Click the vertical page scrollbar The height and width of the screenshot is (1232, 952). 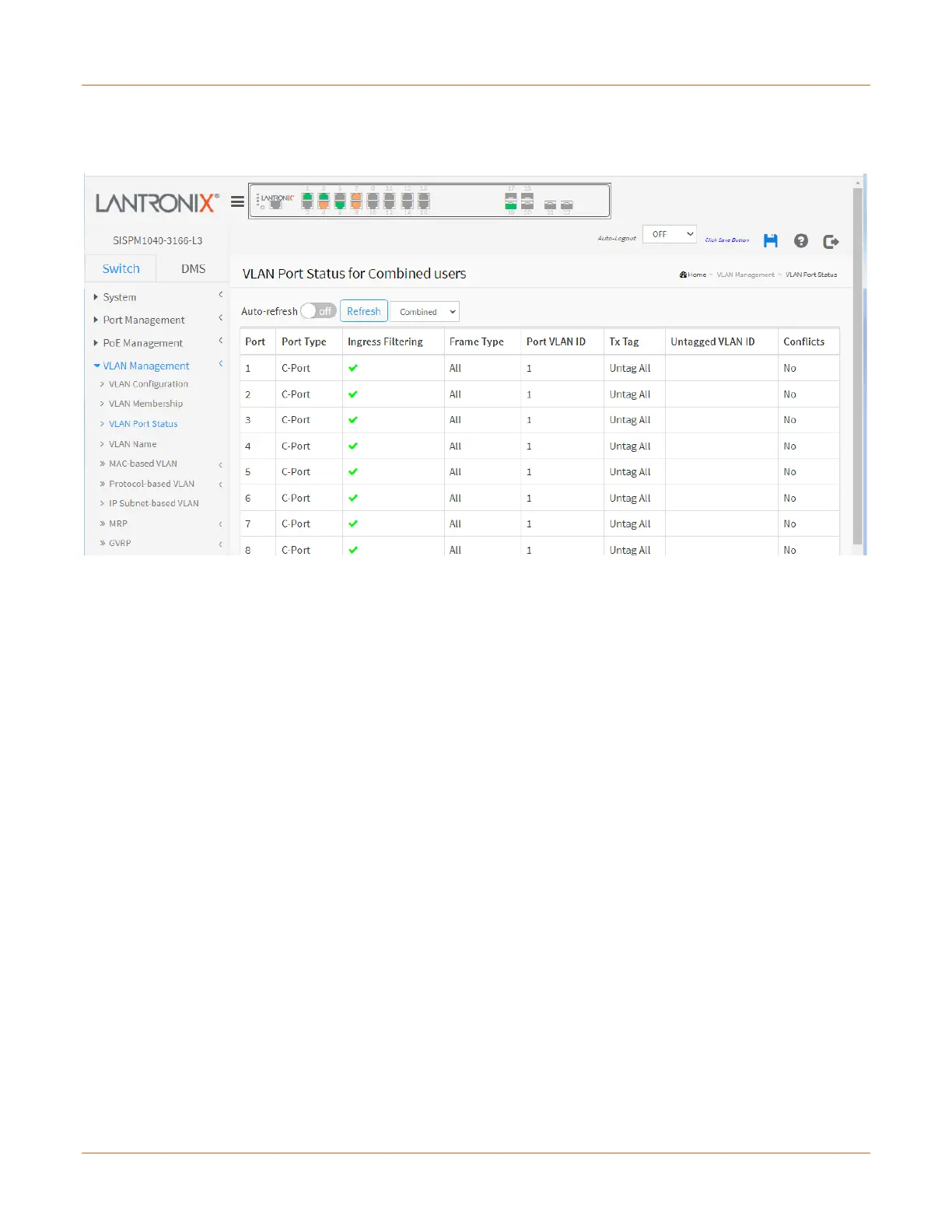(857, 366)
